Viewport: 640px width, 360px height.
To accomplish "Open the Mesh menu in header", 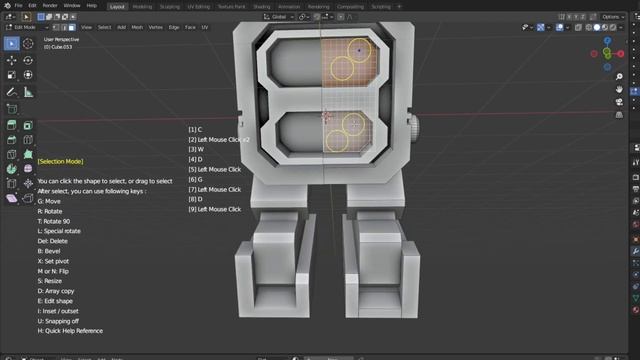I will coord(137,27).
